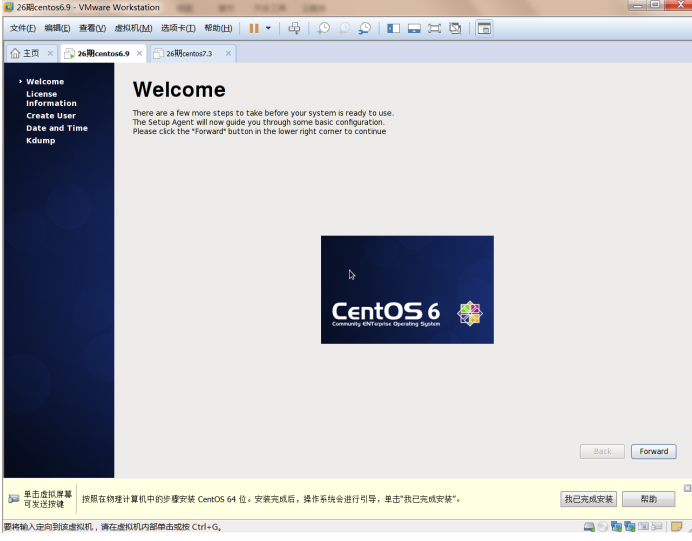Click the first network adapter status icon
This screenshot has height=541, width=692.
click(x=616, y=526)
